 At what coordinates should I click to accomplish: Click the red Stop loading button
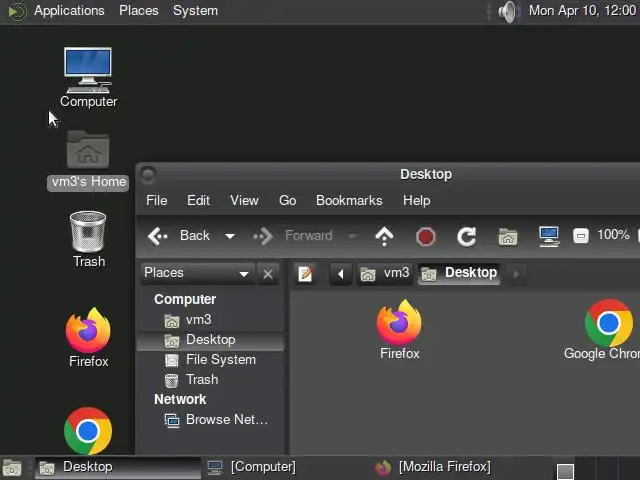(x=425, y=236)
